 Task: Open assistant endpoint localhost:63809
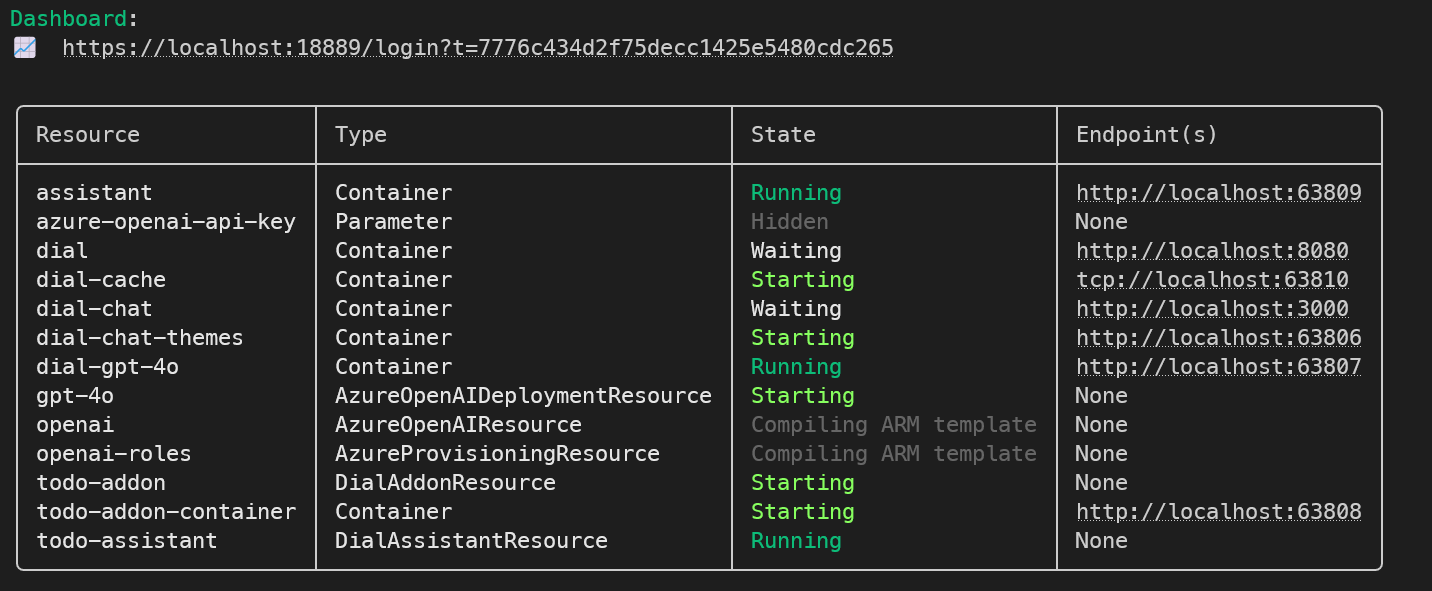tap(1219, 192)
